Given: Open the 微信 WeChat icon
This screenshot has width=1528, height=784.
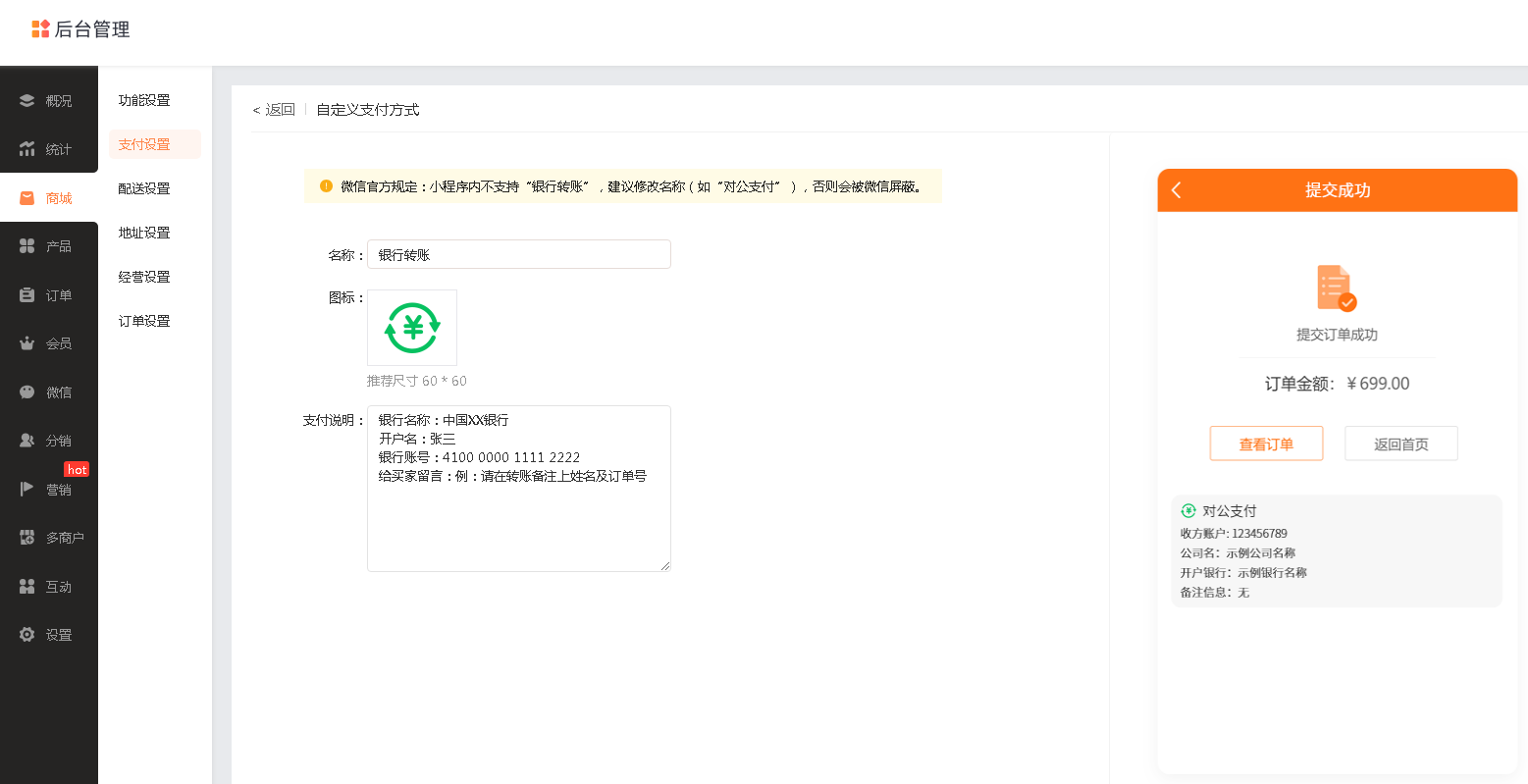Looking at the screenshot, I should (27, 392).
